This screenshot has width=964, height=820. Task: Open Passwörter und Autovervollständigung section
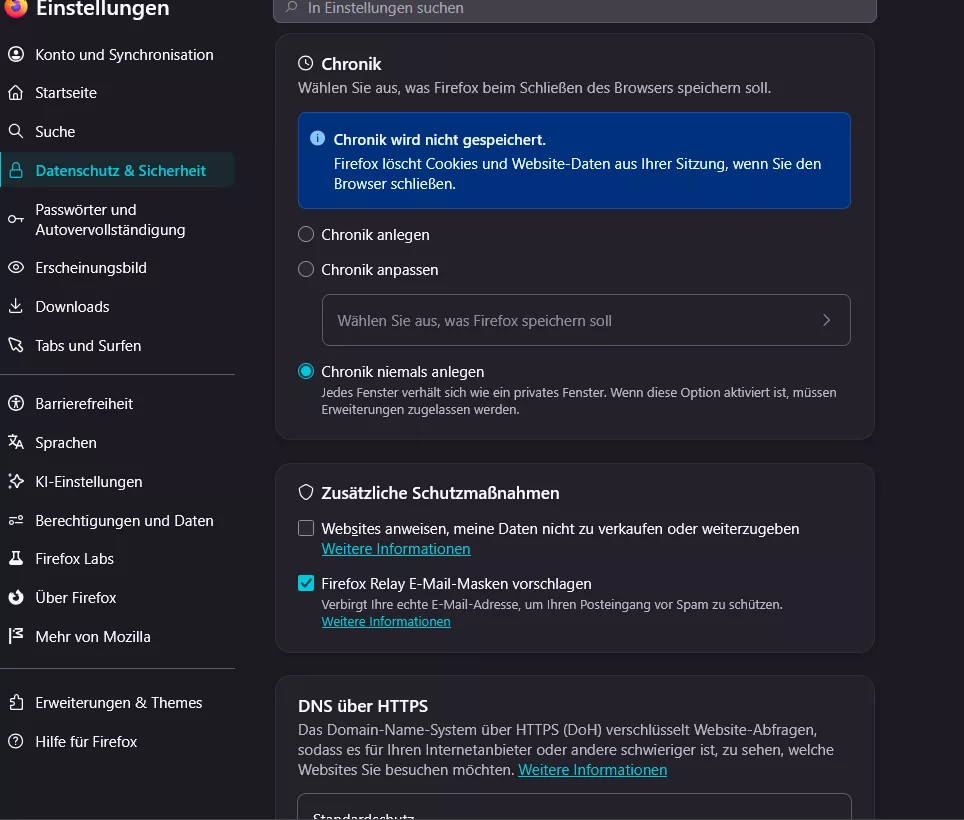[117, 219]
